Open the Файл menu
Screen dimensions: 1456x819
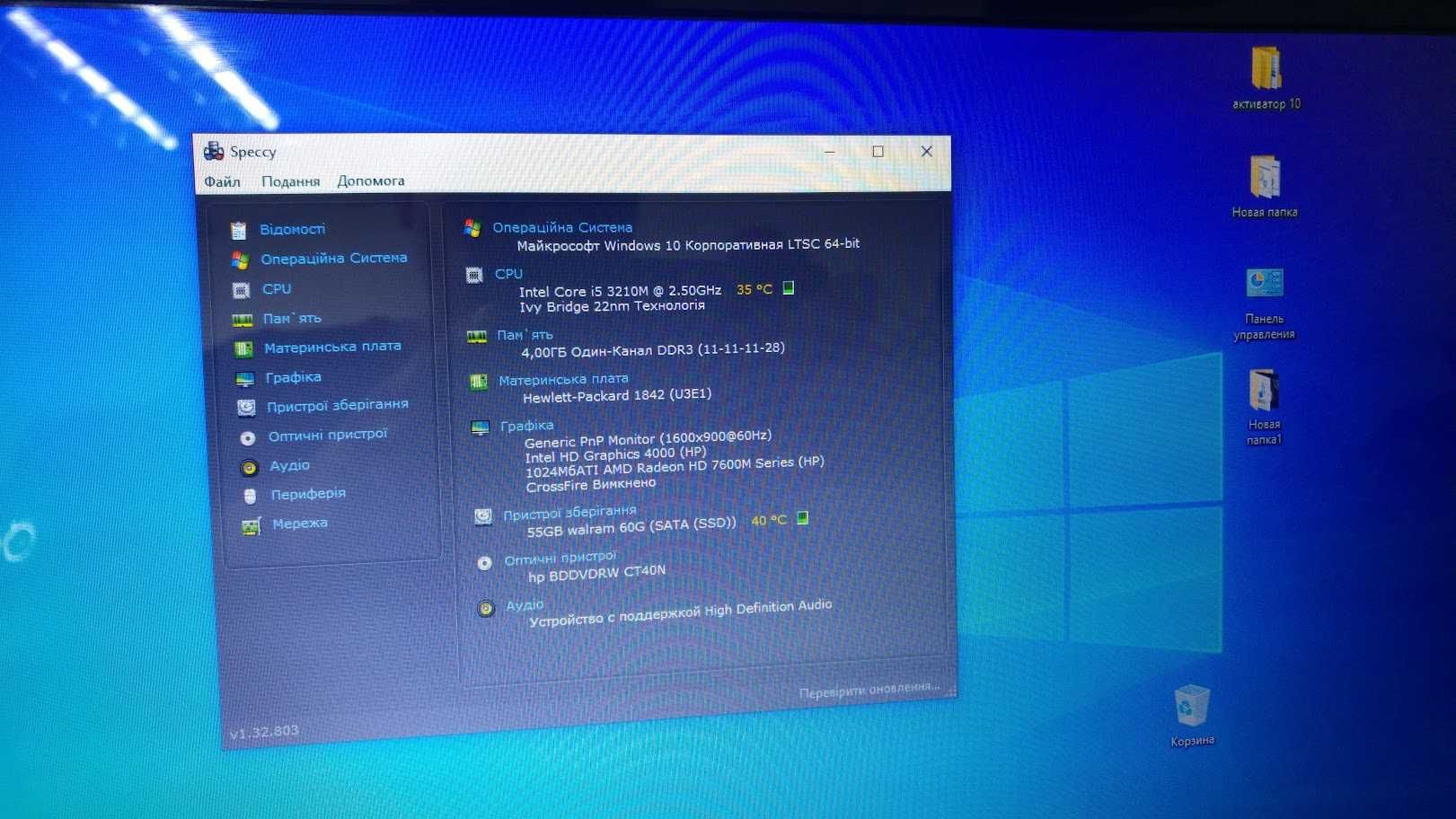pyautogui.click(x=222, y=181)
